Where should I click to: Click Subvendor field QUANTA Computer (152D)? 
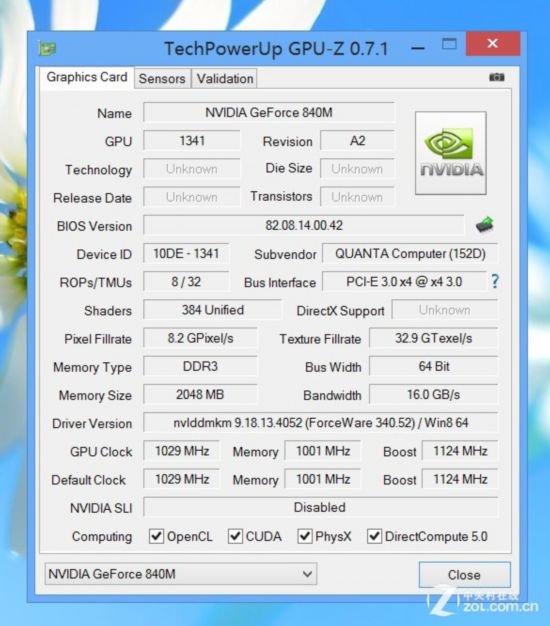point(410,254)
